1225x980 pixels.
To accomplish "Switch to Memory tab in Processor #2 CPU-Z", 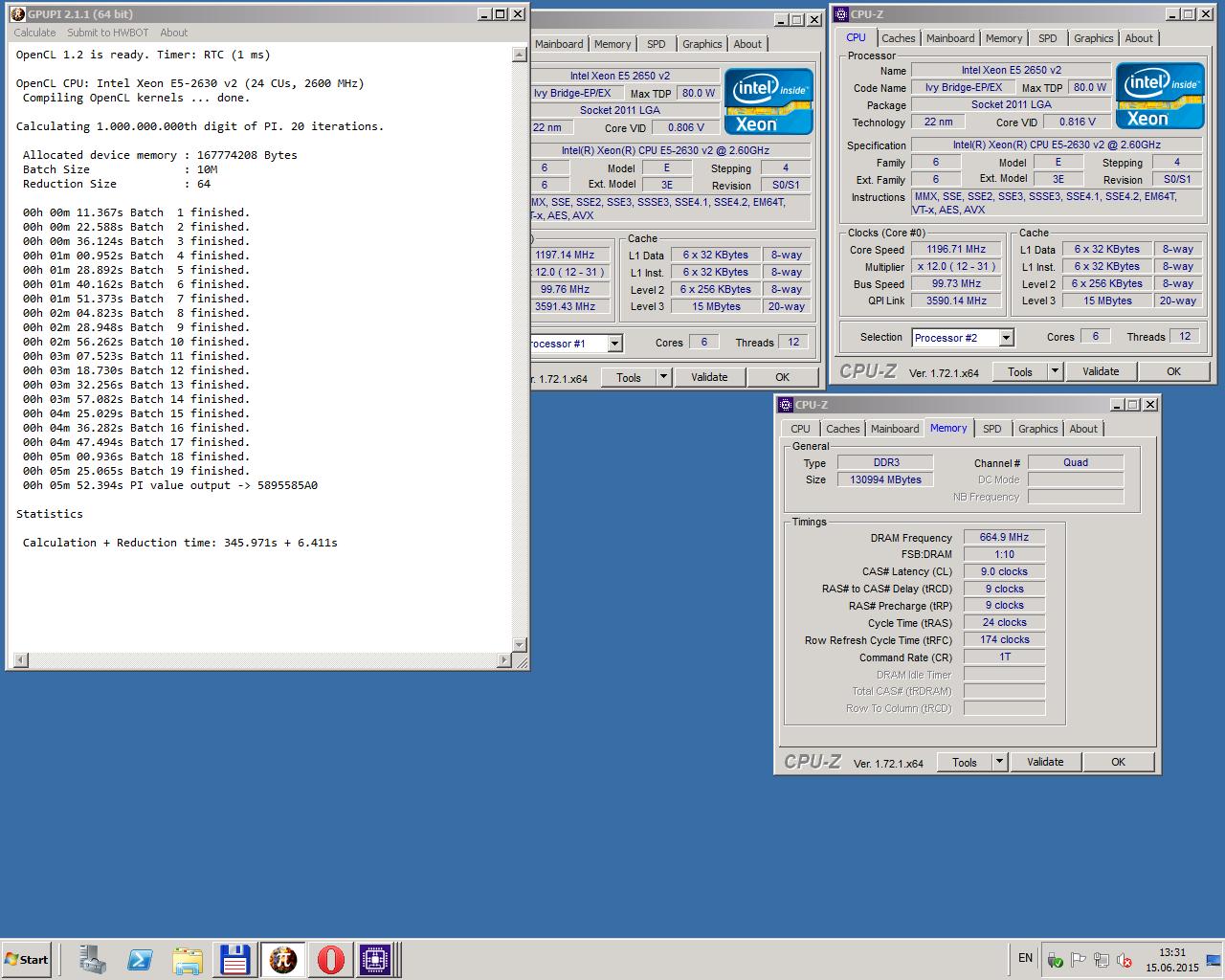I will pos(1004,38).
